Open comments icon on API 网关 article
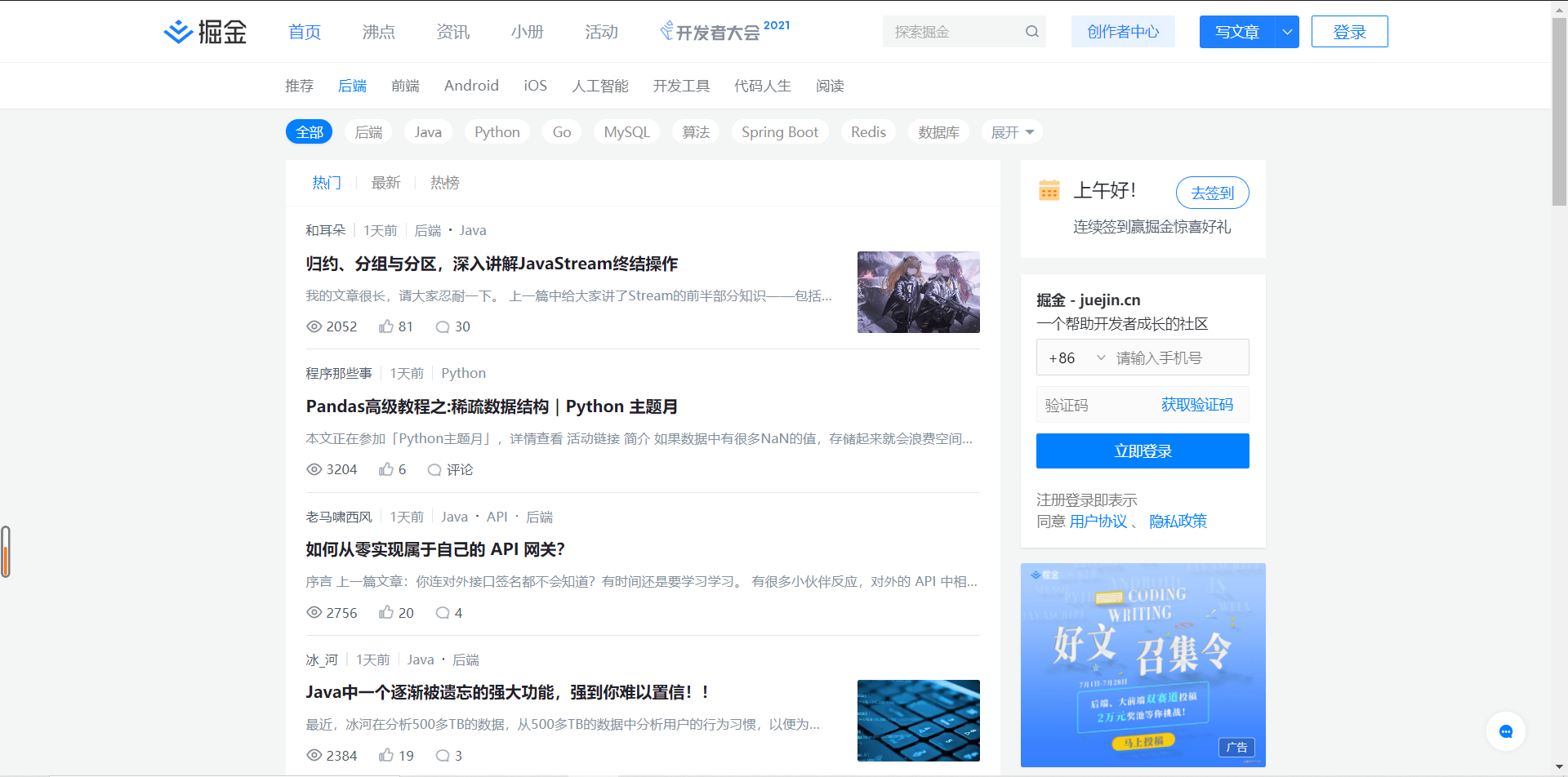This screenshot has width=1568, height=777. tap(443, 612)
